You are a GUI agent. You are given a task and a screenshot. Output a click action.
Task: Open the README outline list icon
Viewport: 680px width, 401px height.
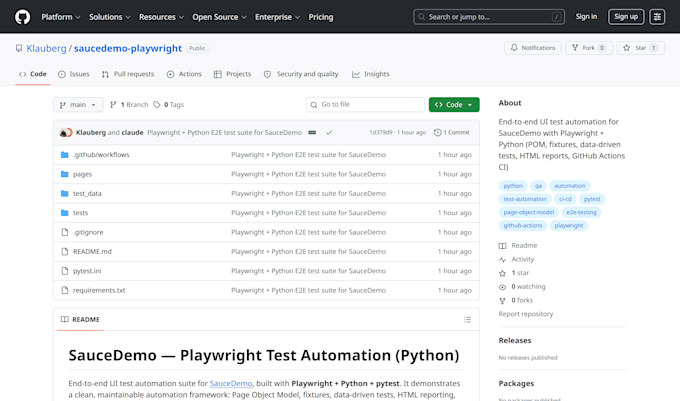467,319
